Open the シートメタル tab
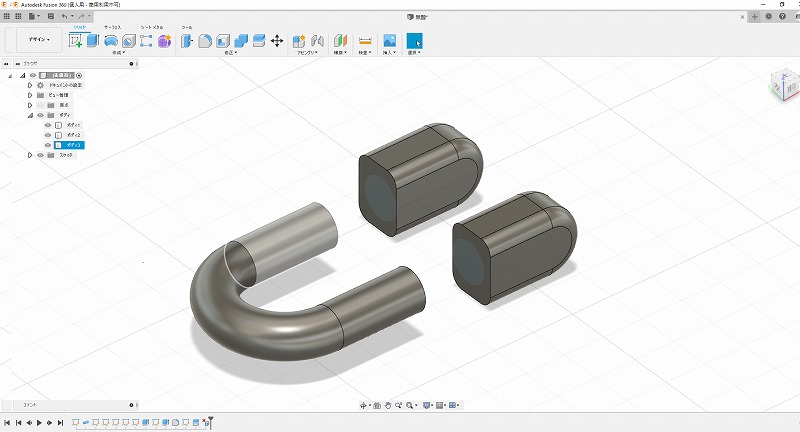The height and width of the screenshot is (432, 800). coord(152,27)
